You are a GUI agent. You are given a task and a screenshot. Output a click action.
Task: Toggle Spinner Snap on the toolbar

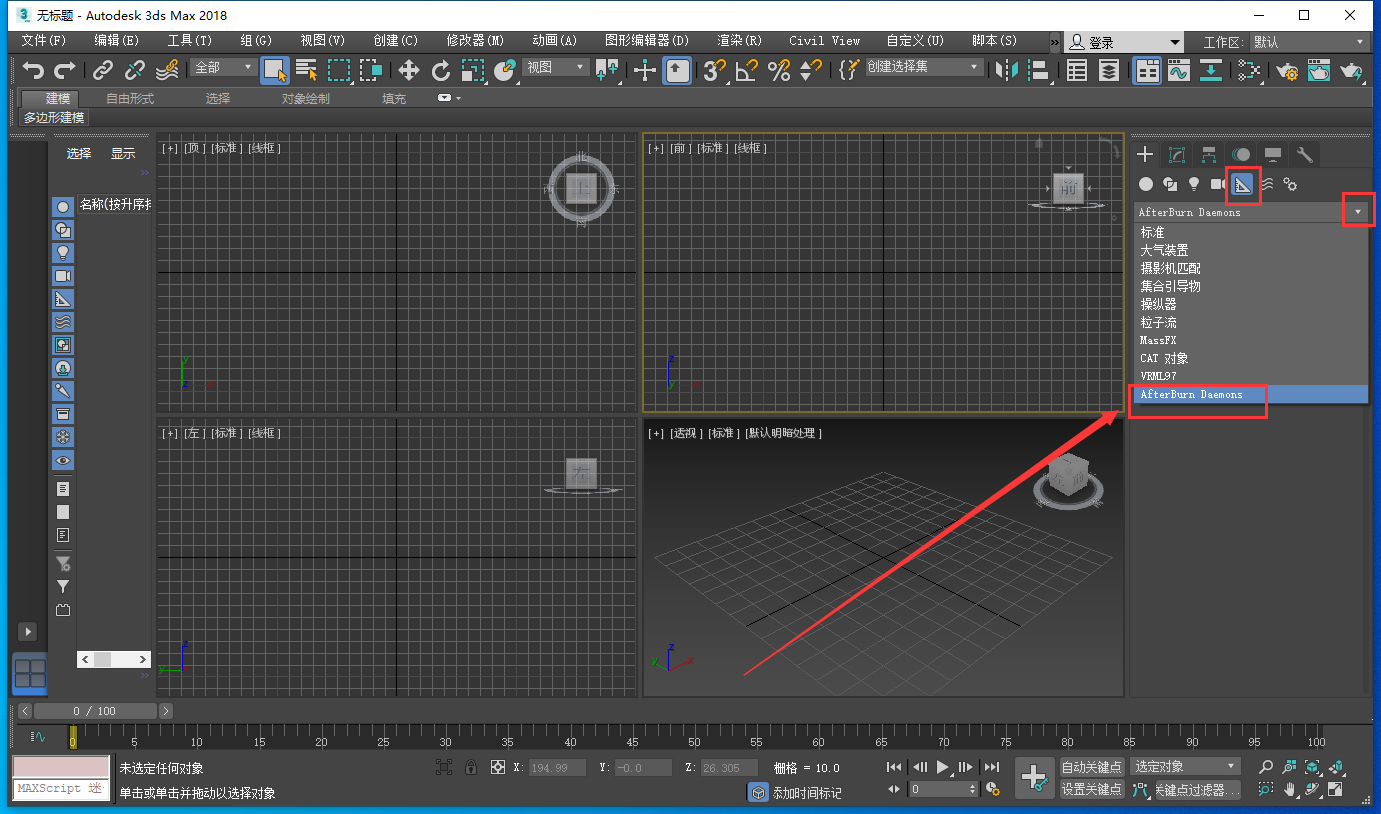(x=811, y=70)
